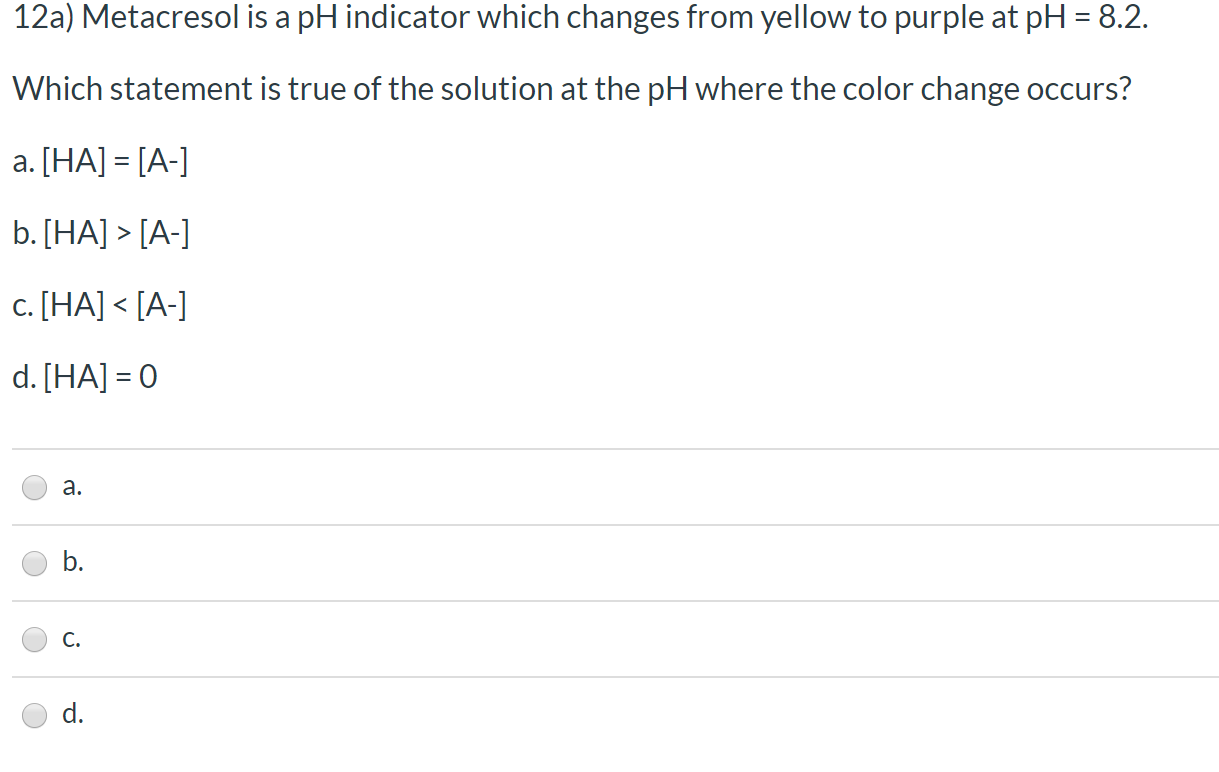Click the label b. next to its radio

click(x=70, y=563)
